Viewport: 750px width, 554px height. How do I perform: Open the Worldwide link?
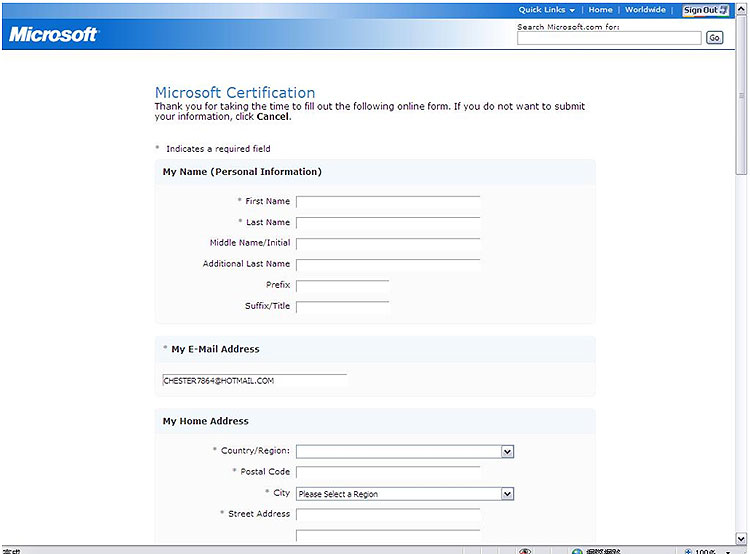click(x=645, y=10)
